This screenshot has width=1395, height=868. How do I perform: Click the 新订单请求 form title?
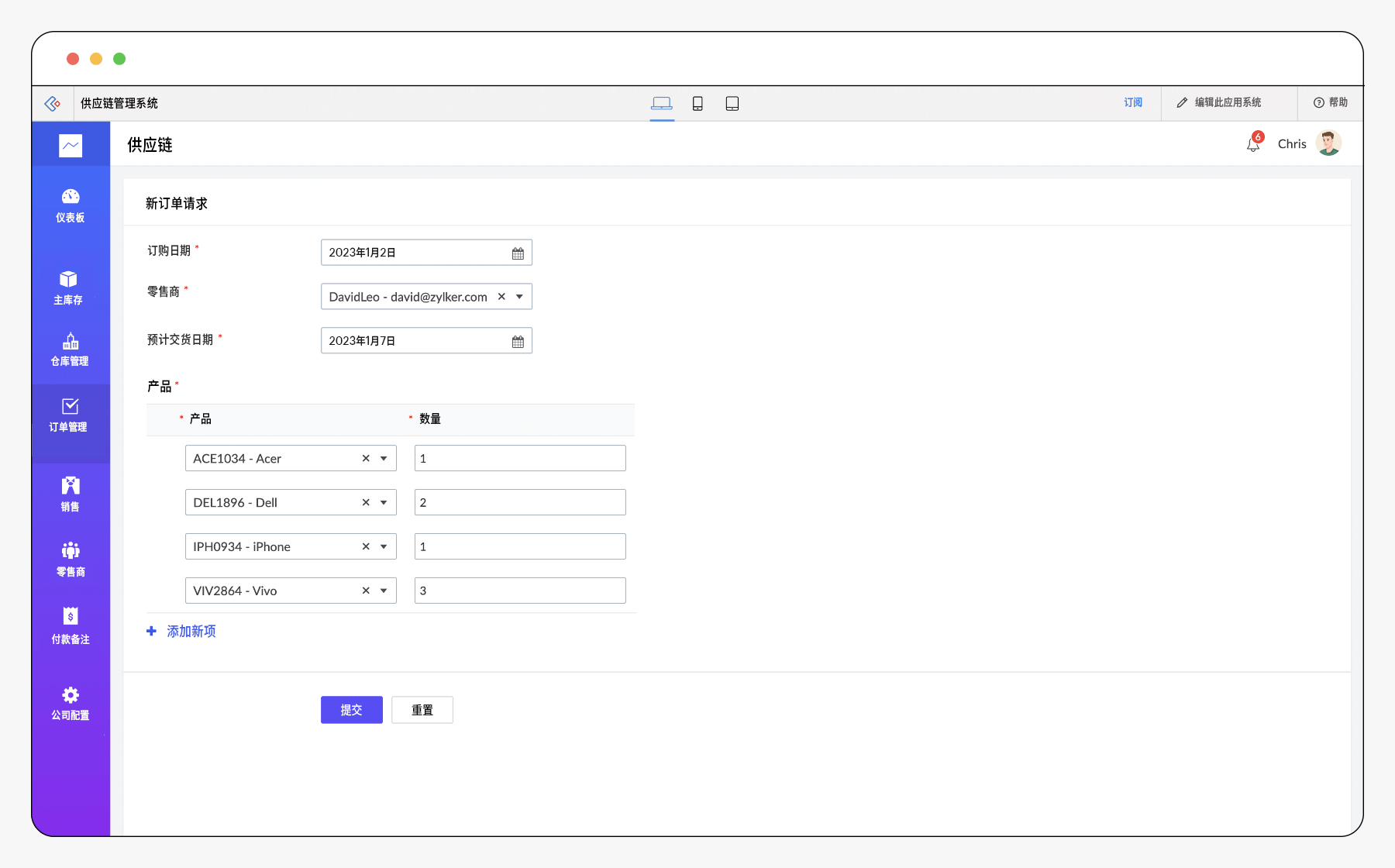(177, 204)
